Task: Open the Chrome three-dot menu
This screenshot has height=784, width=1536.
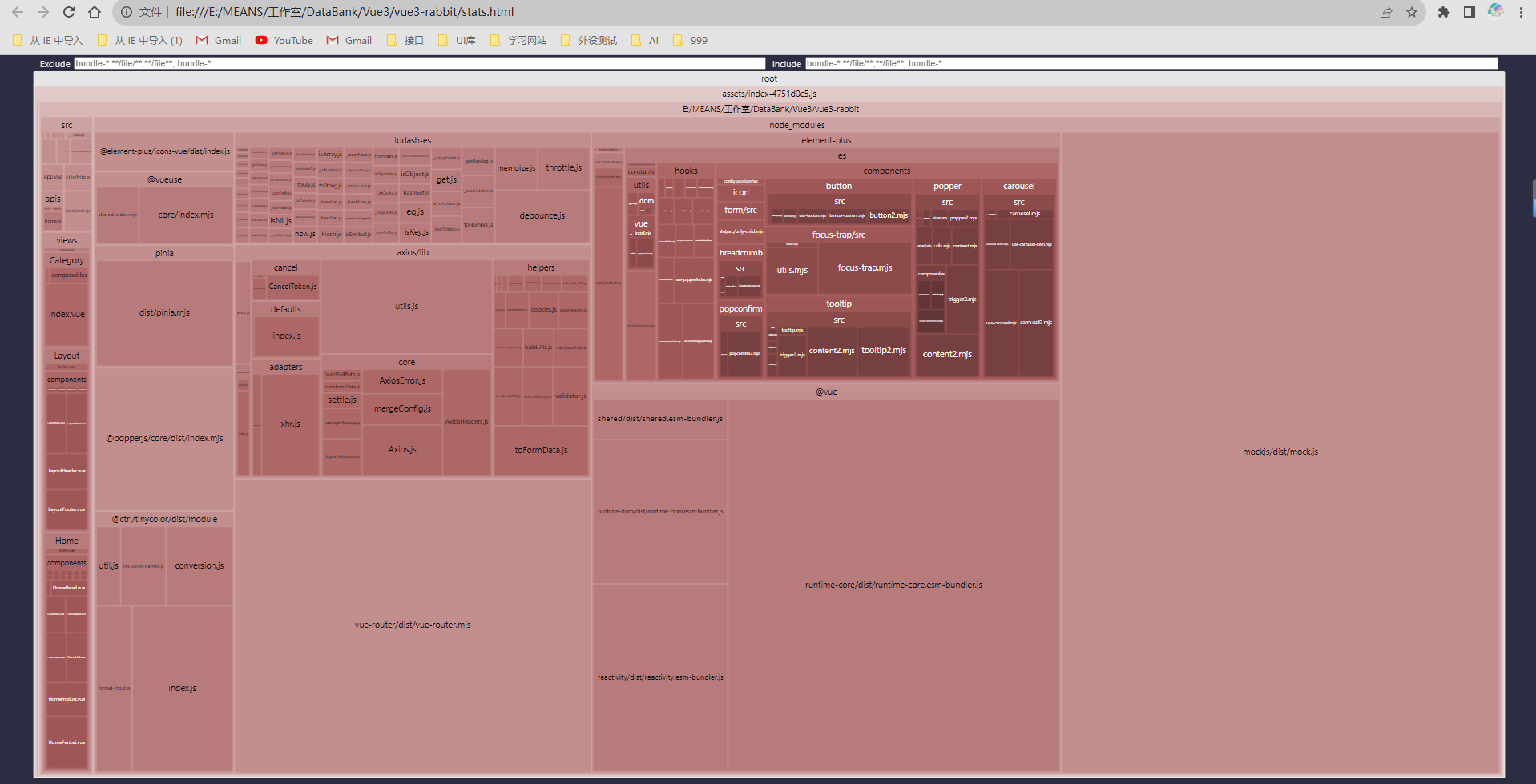Action: [x=1521, y=12]
